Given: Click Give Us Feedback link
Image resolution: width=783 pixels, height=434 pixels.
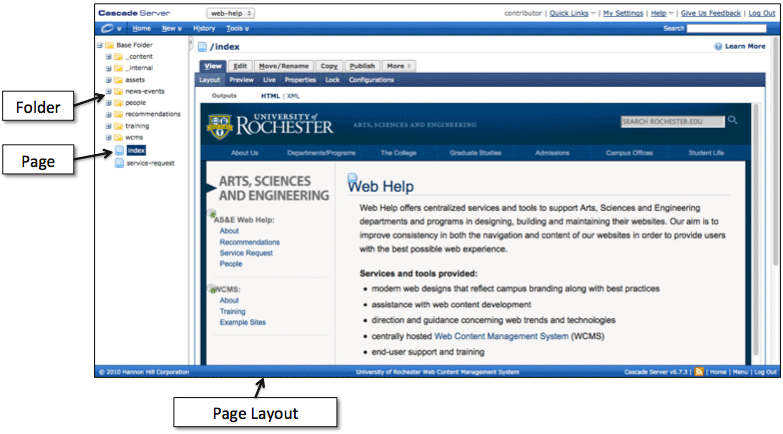Looking at the screenshot, I should (711, 13).
